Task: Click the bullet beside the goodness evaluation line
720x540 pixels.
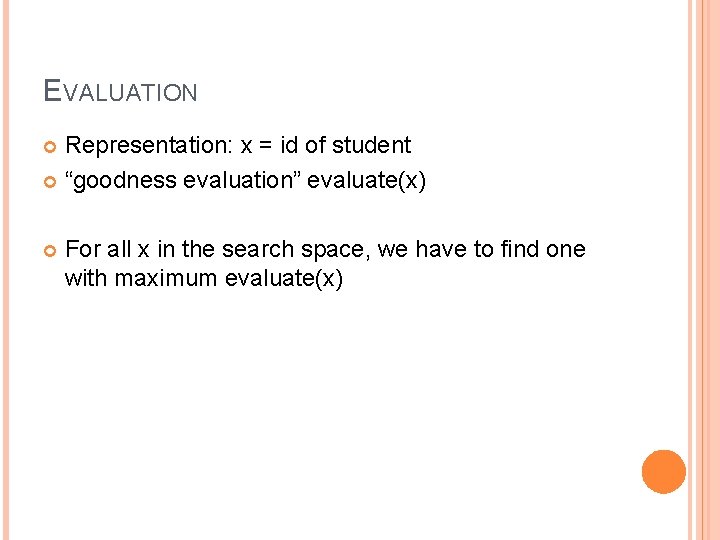Action: click(x=50, y=182)
